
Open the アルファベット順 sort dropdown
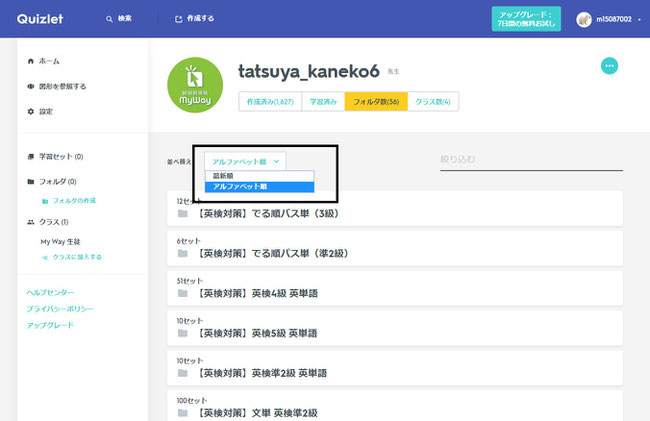coord(245,162)
